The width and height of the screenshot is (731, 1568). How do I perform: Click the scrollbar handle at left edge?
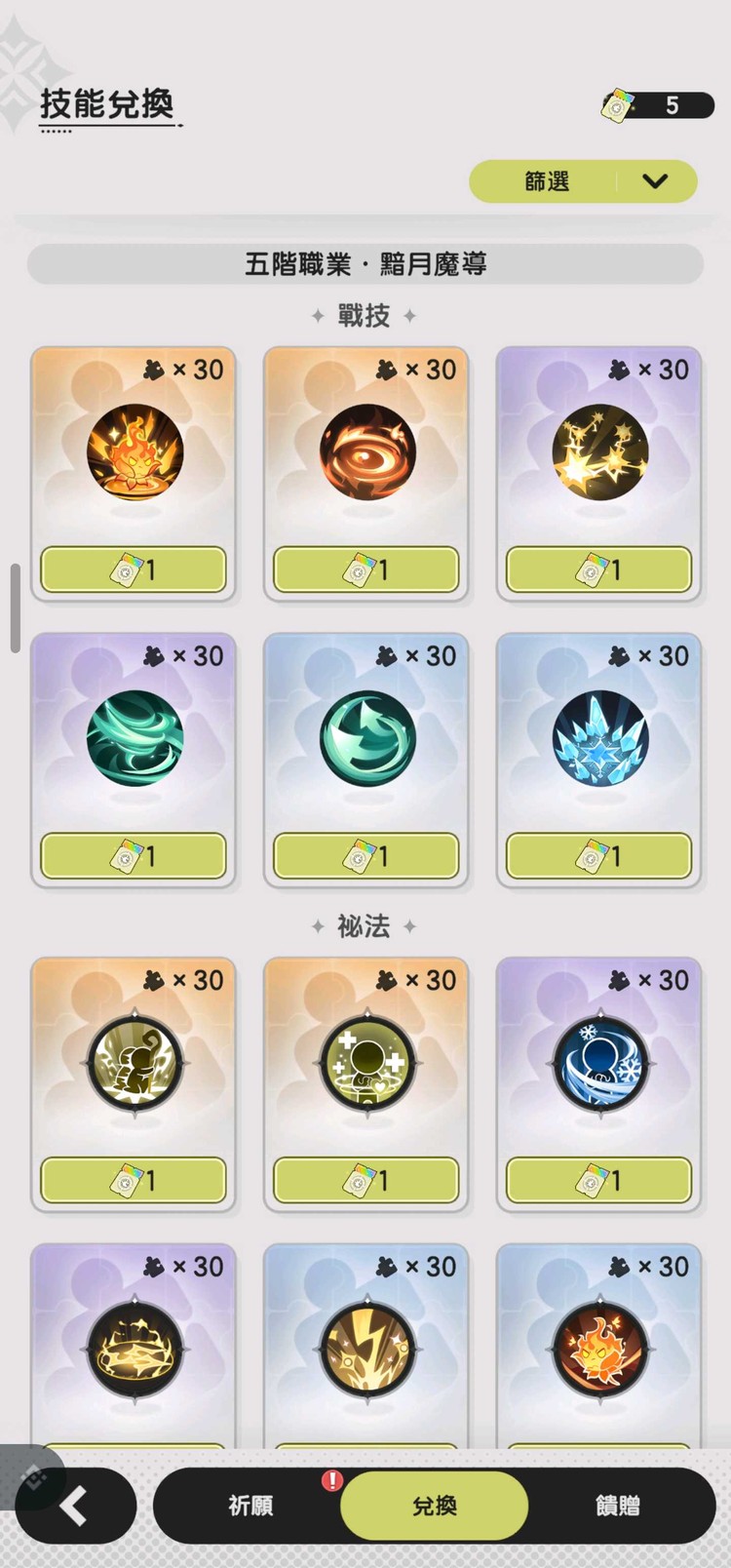[x=15, y=608]
